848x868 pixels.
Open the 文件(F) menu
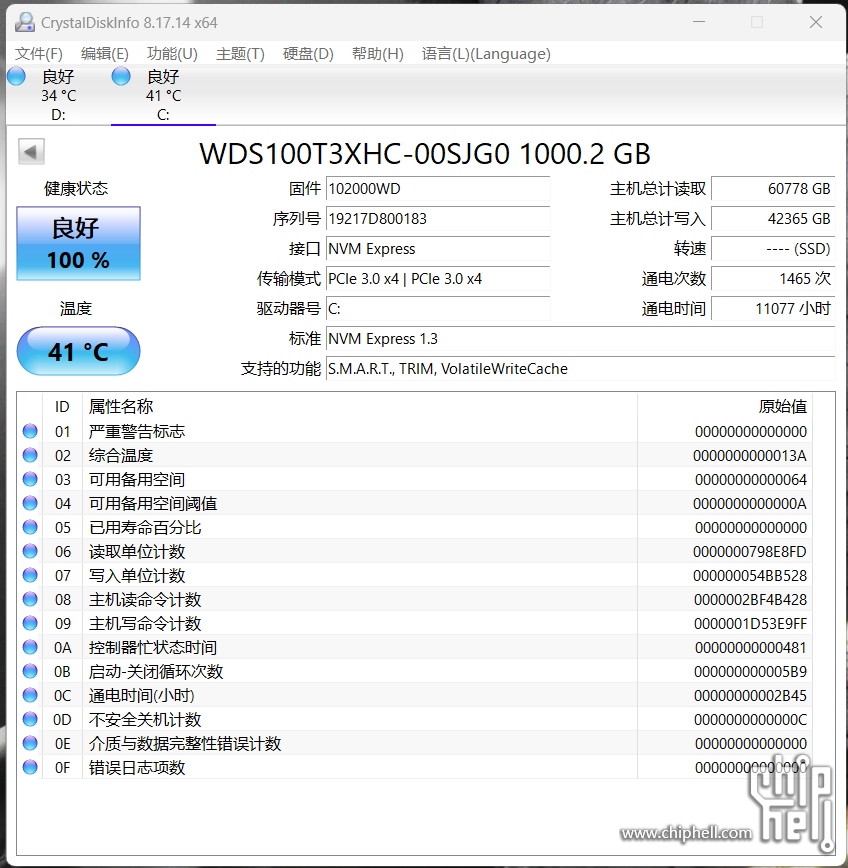39,54
